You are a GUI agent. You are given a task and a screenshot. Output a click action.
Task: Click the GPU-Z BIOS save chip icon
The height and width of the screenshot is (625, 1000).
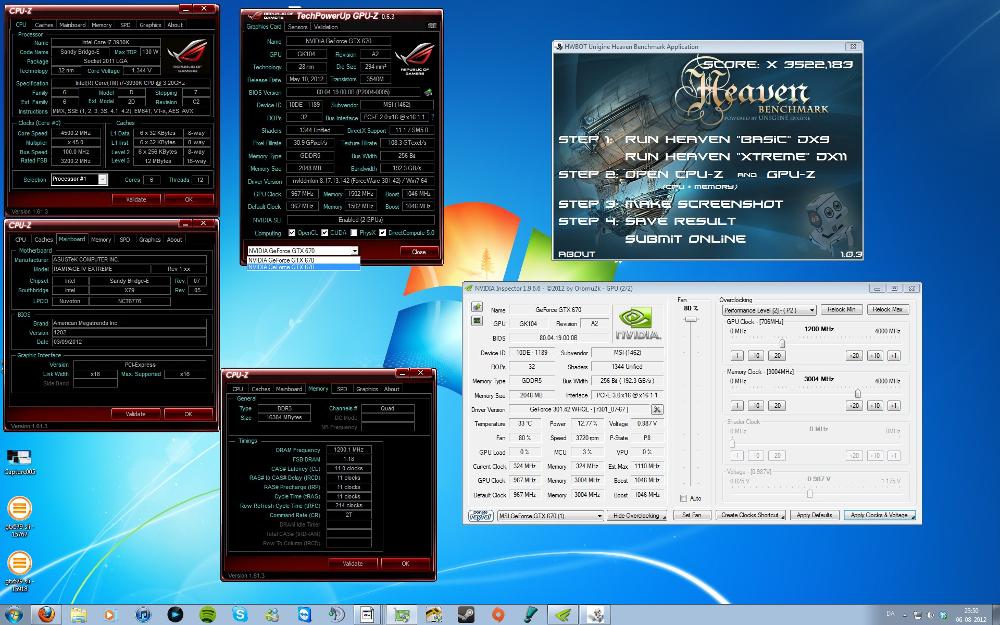(x=428, y=92)
